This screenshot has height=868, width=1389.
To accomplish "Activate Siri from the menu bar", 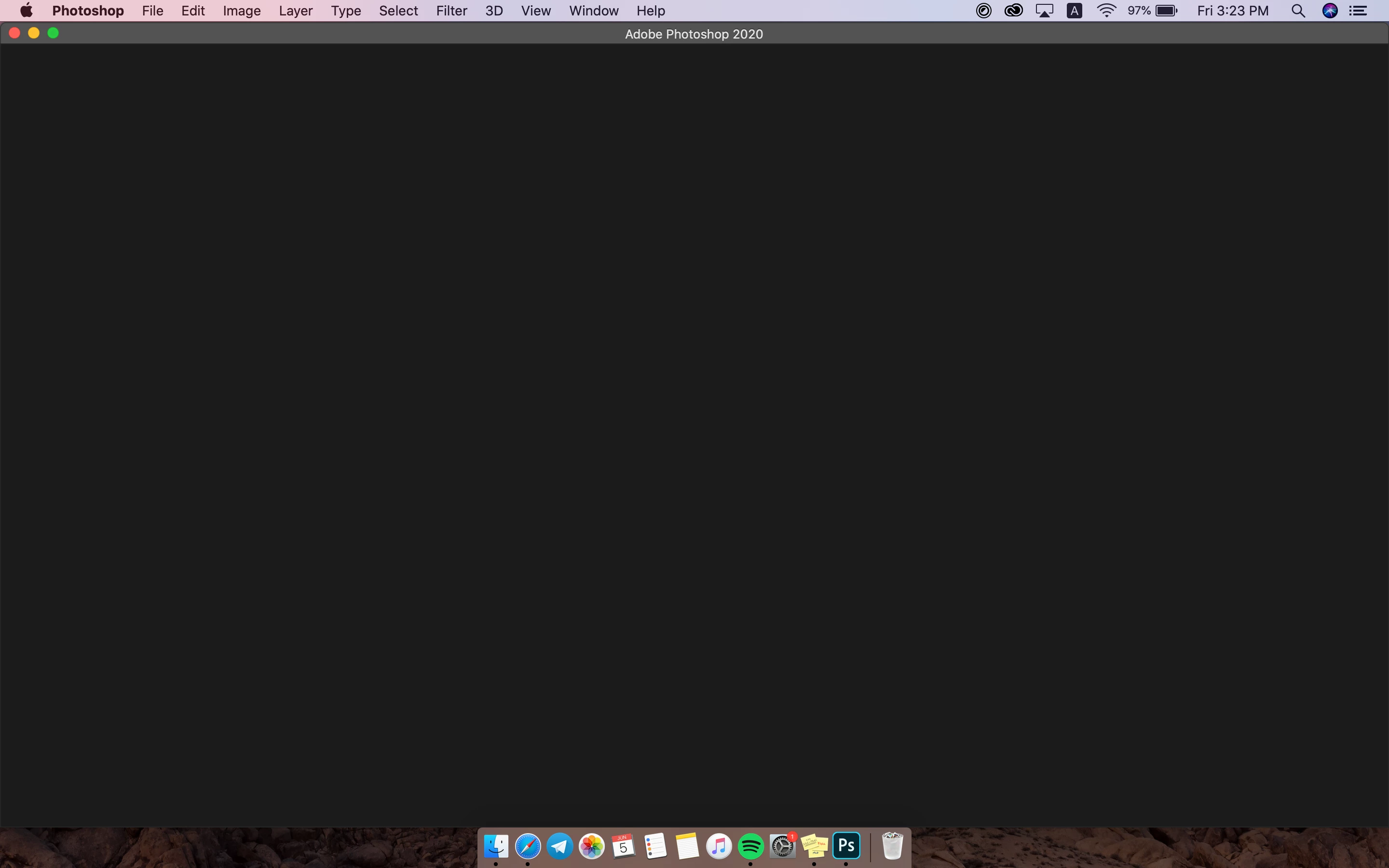I will click(x=1330, y=11).
